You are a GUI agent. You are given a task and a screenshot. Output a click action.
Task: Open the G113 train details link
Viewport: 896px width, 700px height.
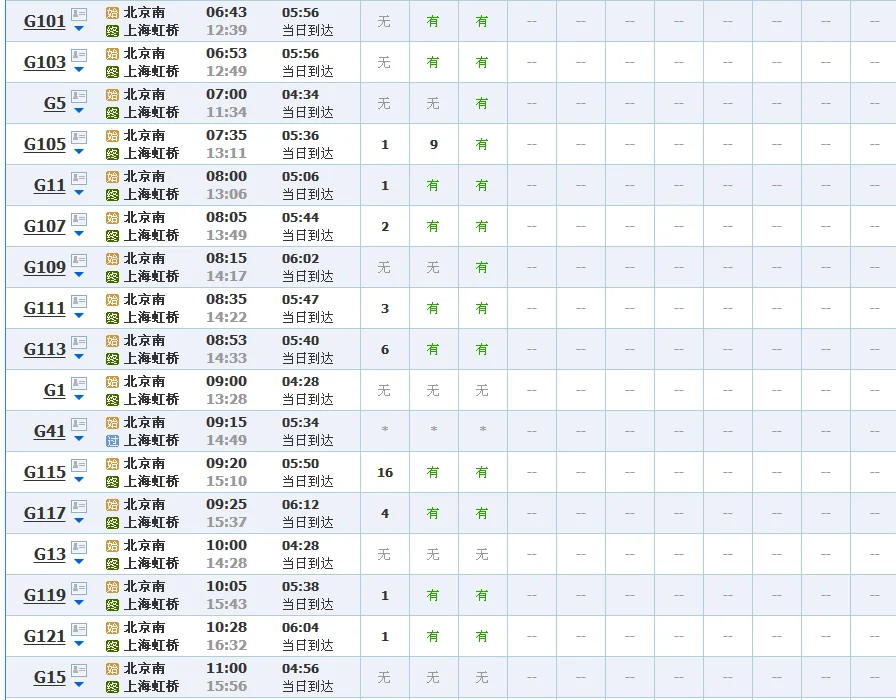[45, 349]
